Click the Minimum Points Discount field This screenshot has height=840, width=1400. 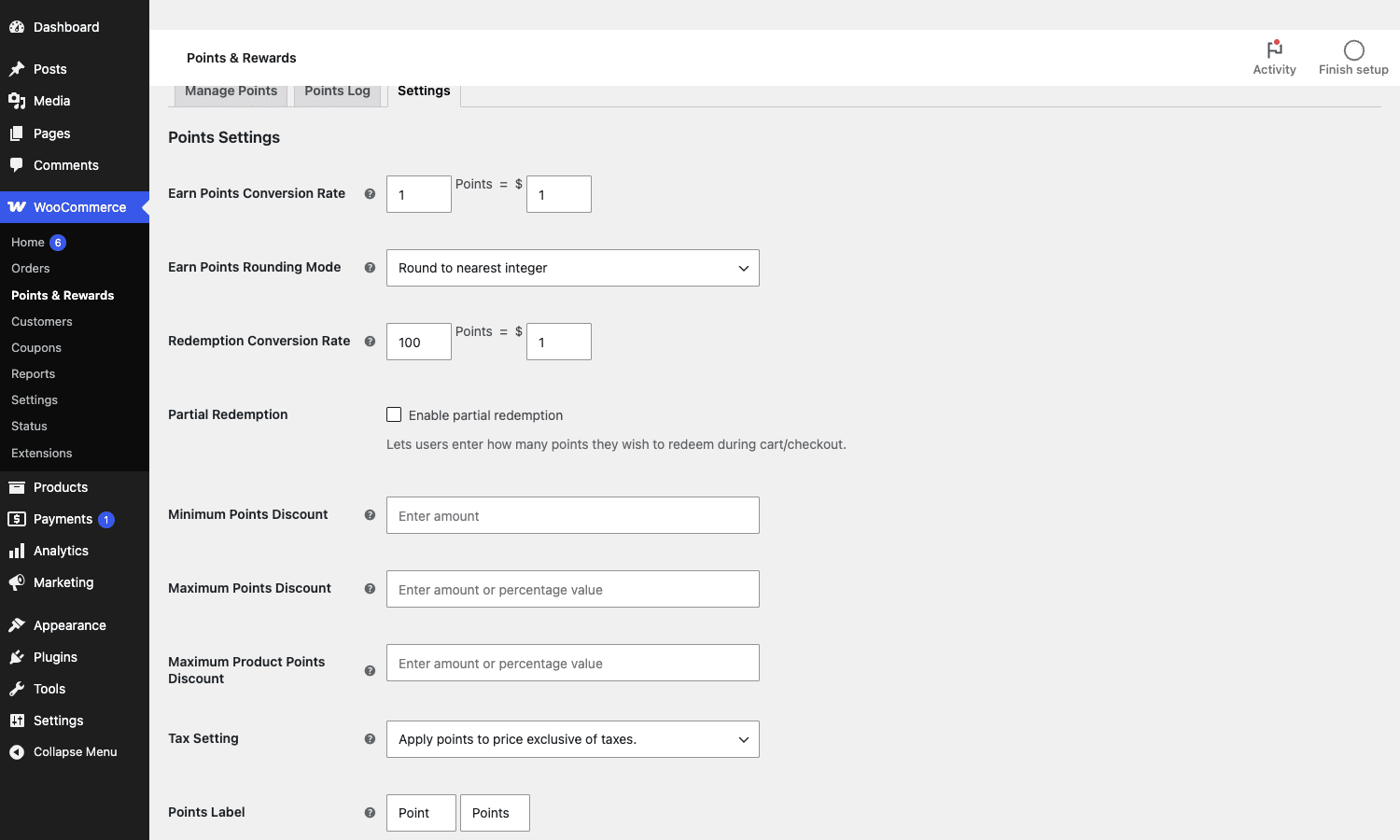573,515
